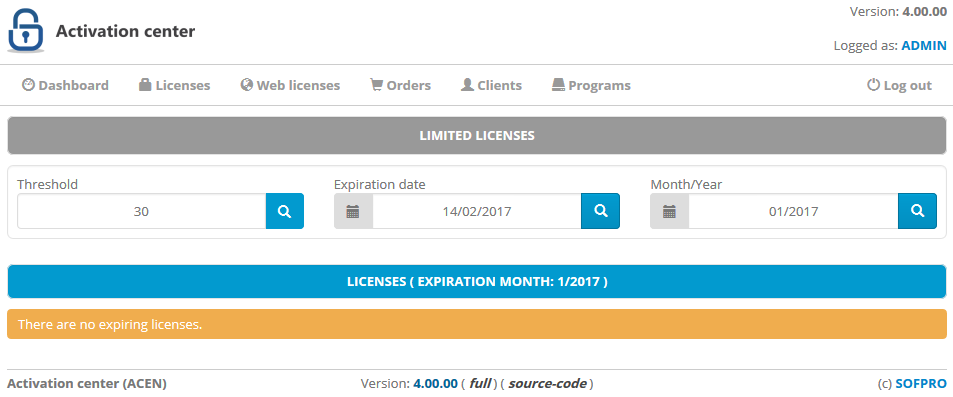Click the Activation center padlock logo

26,30
